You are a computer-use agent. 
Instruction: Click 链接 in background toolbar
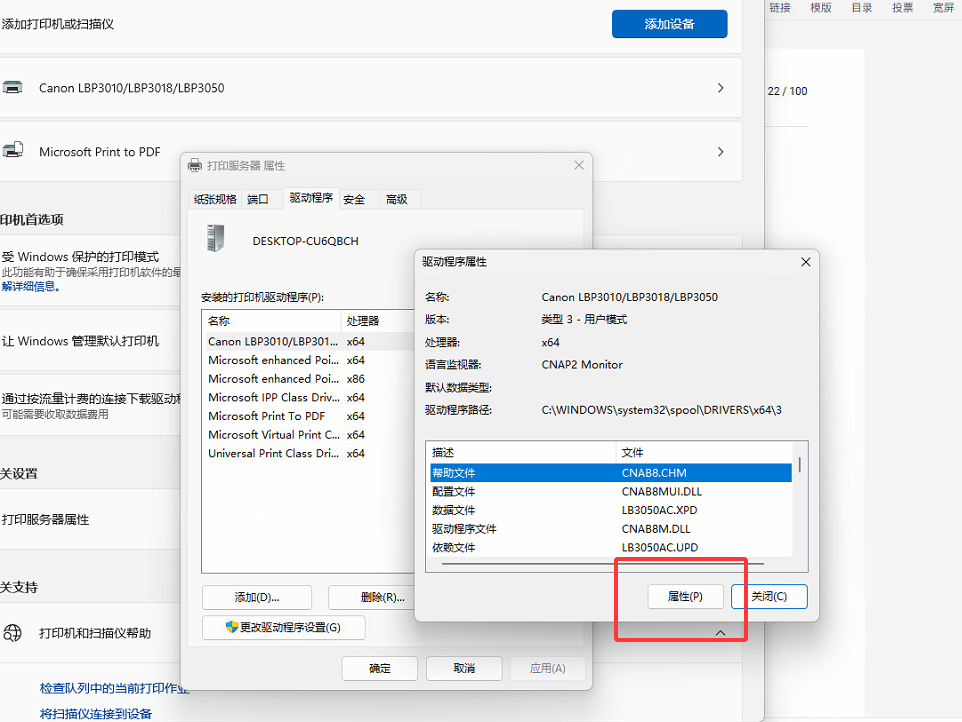pyautogui.click(x=780, y=7)
